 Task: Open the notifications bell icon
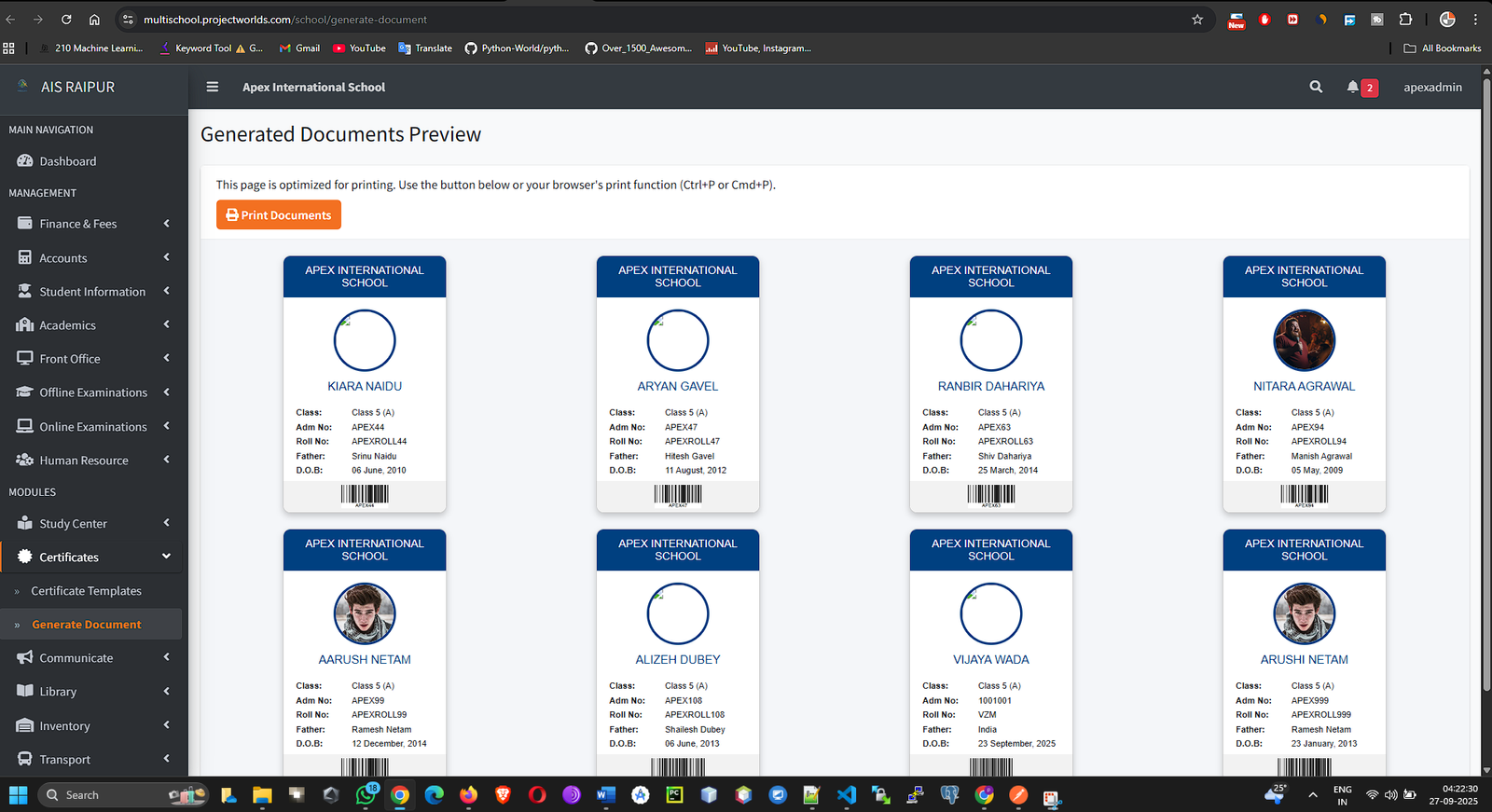[x=1353, y=87]
